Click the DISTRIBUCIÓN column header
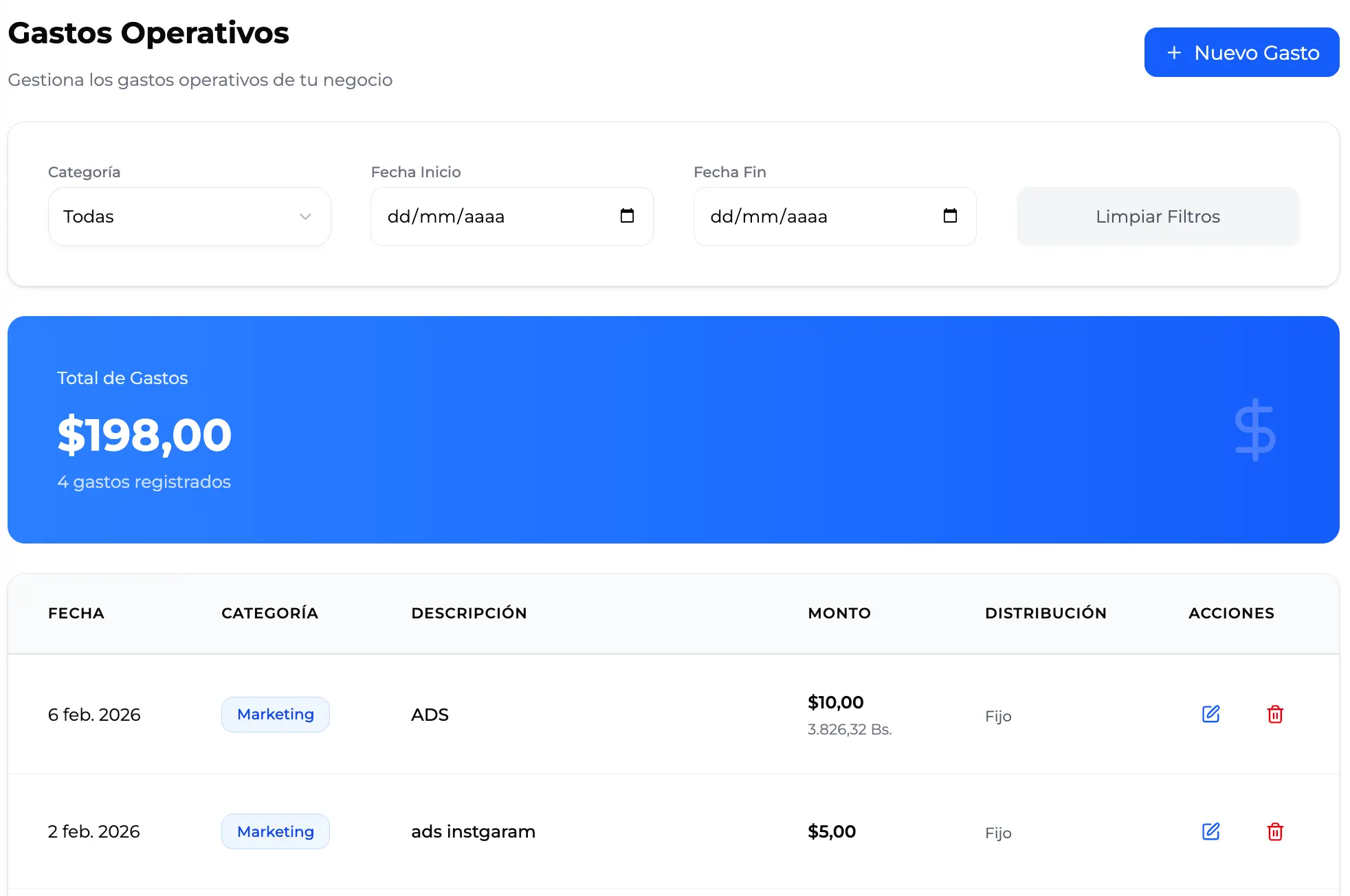This screenshot has height=896, width=1350. click(x=1045, y=613)
